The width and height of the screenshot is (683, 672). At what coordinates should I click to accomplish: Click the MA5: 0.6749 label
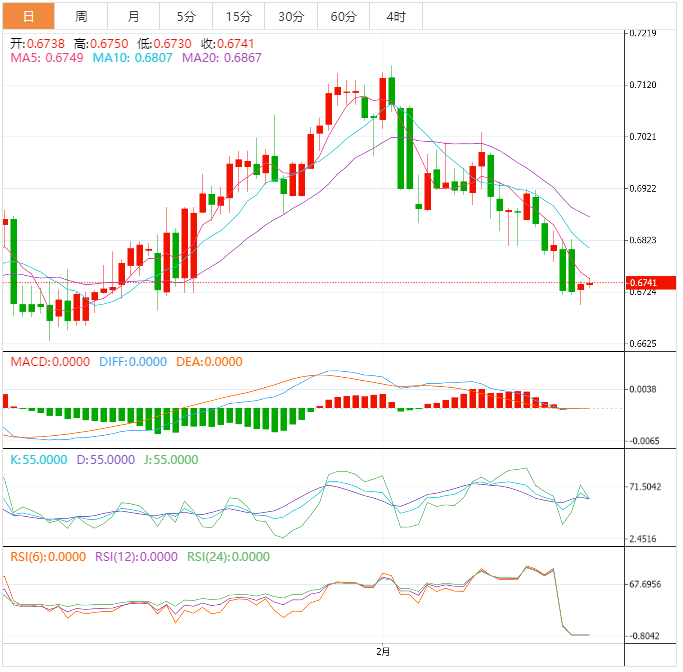click(x=47, y=57)
